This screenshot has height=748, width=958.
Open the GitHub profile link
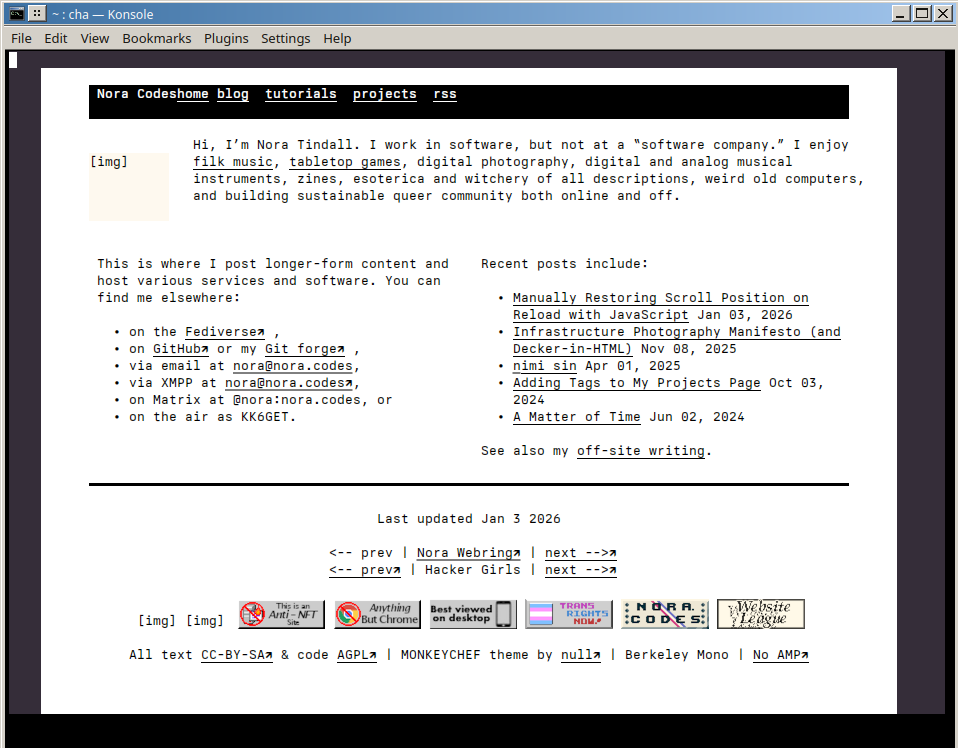181,349
